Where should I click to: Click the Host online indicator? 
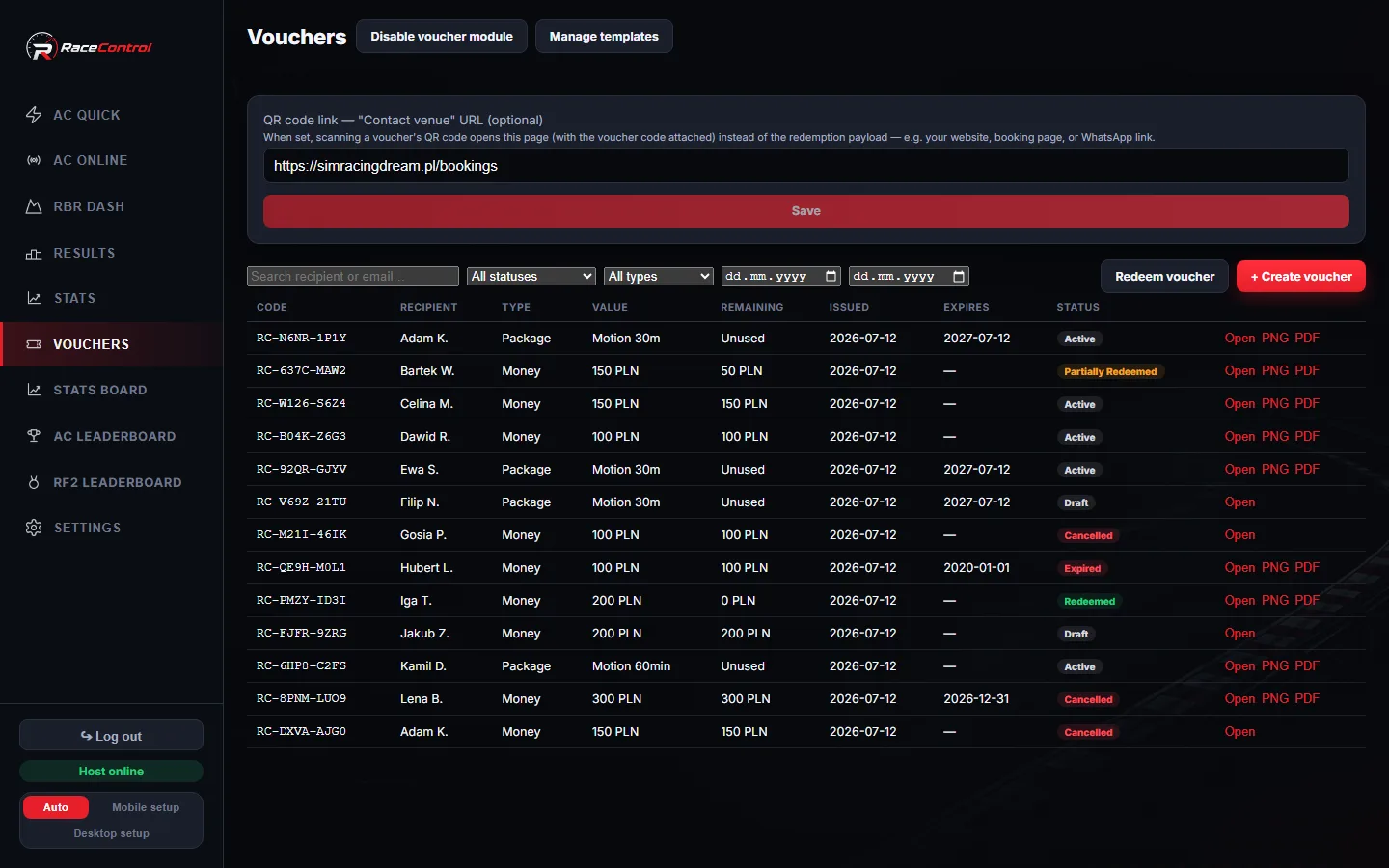[x=111, y=772]
